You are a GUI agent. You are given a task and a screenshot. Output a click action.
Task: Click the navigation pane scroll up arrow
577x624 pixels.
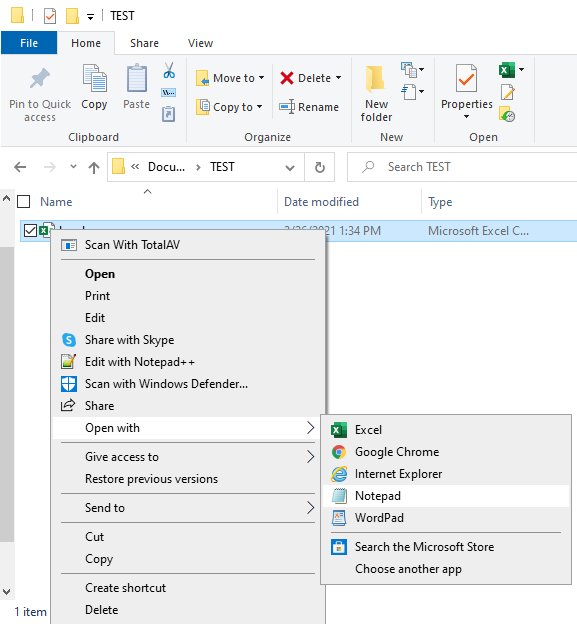click(x=7, y=198)
